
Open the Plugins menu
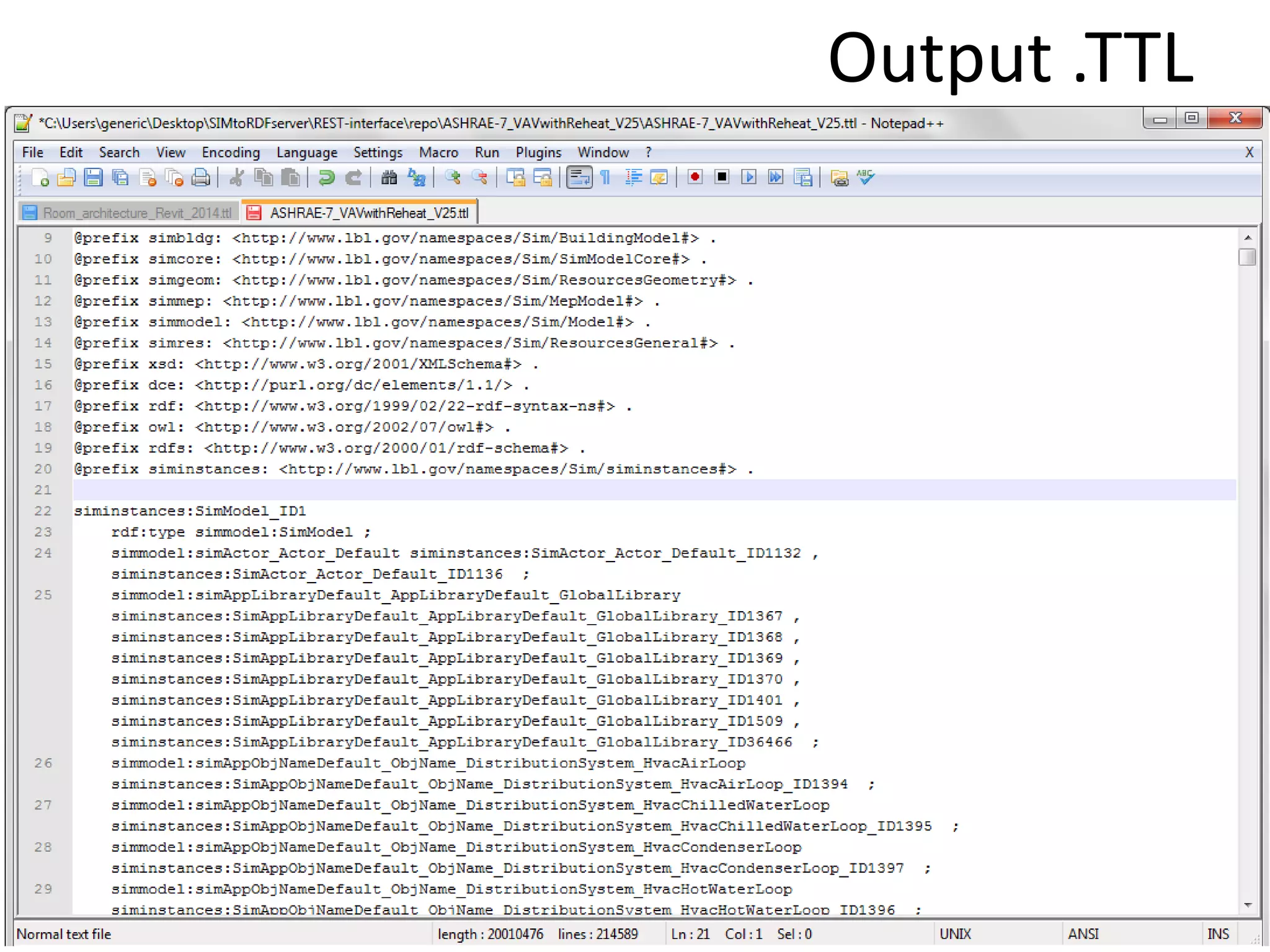538,152
